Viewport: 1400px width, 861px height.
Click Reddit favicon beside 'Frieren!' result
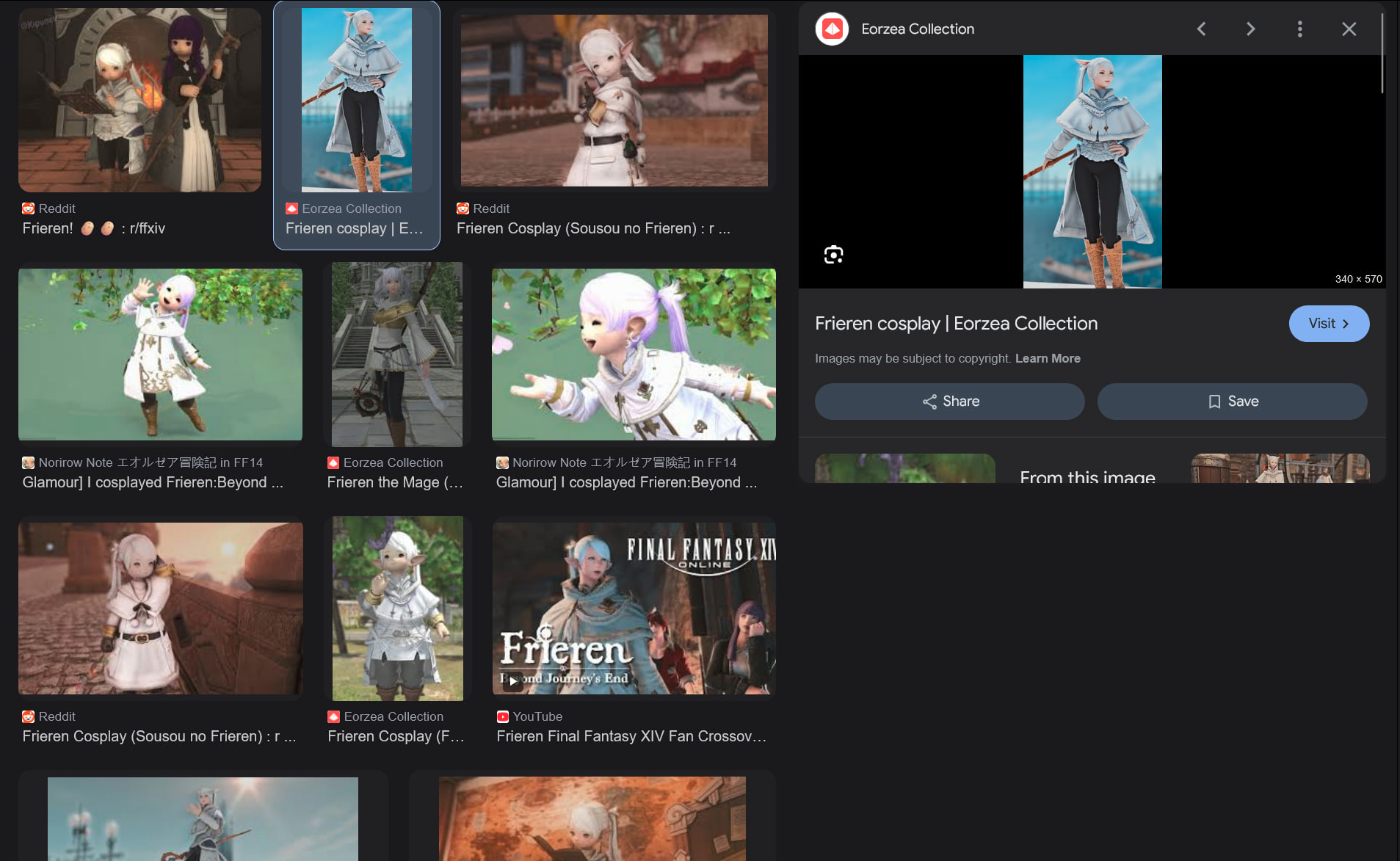[28, 208]
